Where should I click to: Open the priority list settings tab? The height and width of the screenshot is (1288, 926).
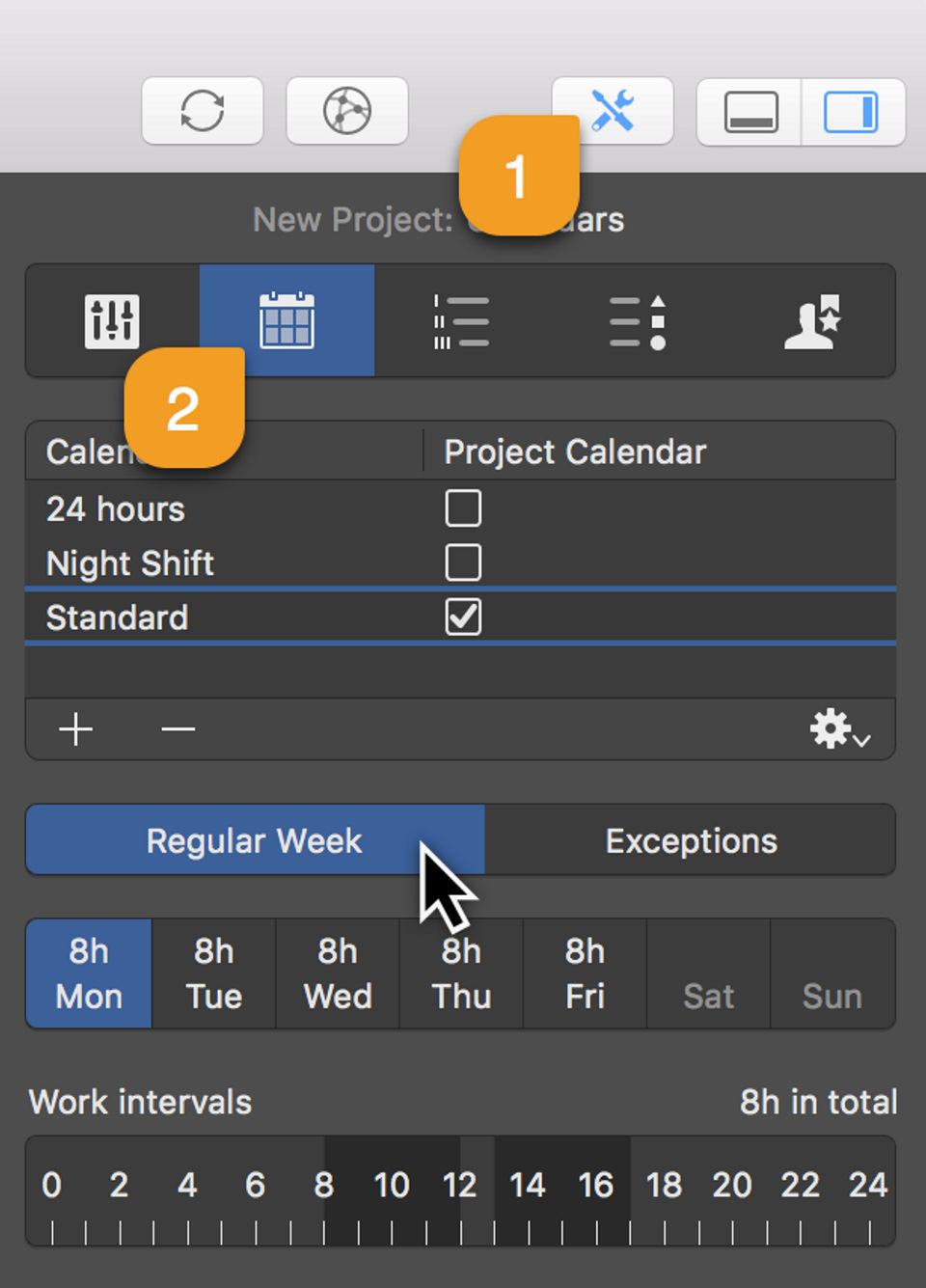click(638, 321)
